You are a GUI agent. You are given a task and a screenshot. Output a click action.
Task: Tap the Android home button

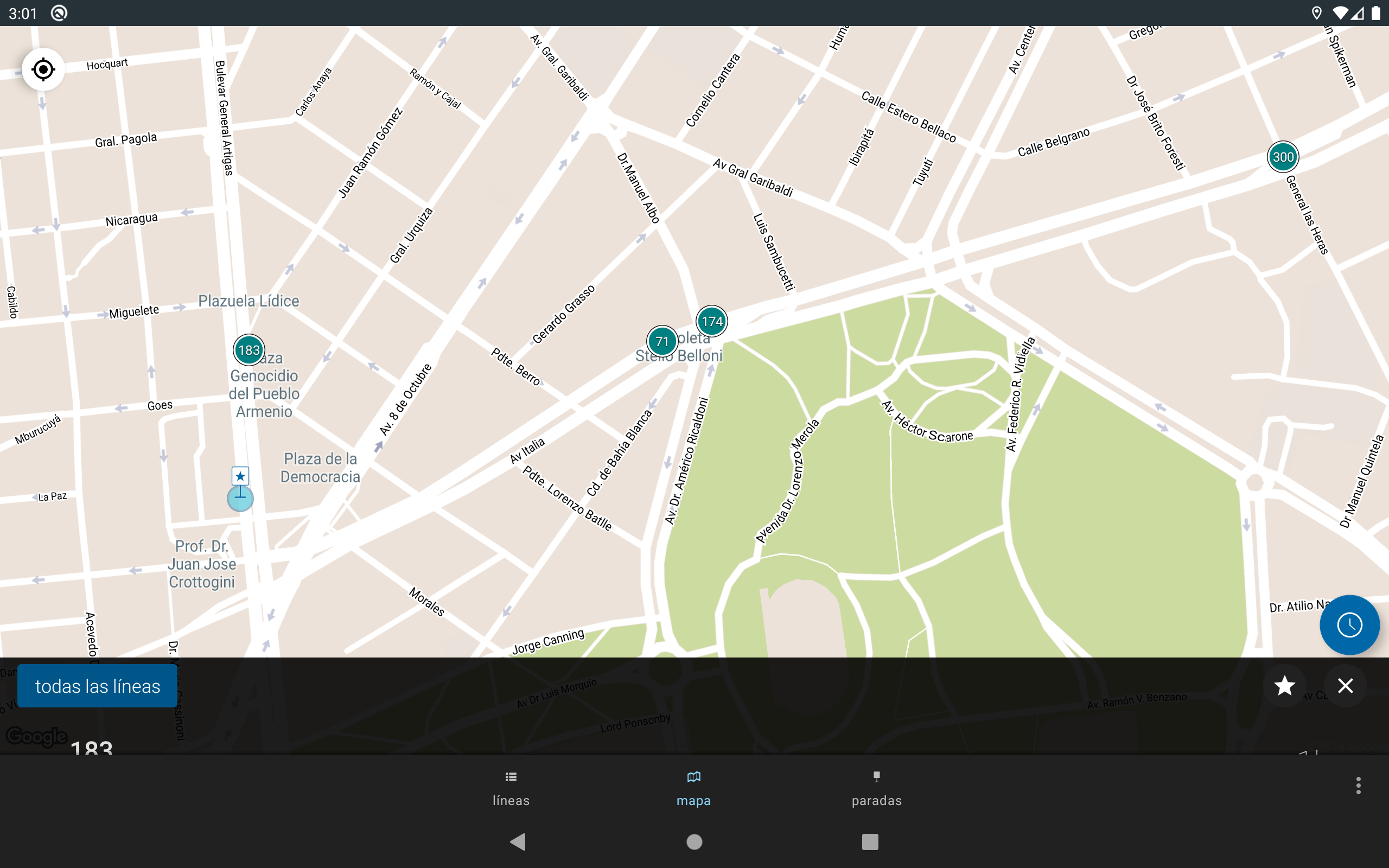[x=694, y=841]
